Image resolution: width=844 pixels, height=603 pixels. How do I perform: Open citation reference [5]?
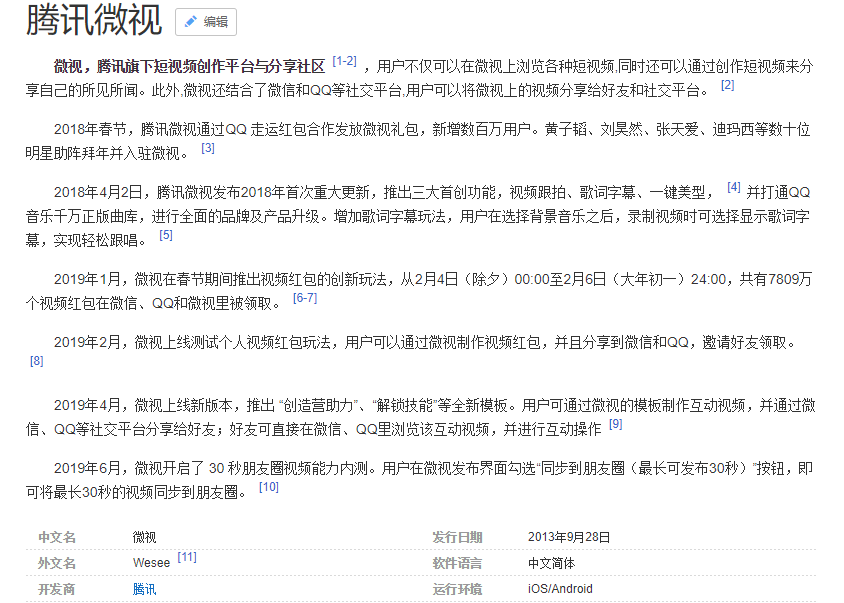[166, 235]
